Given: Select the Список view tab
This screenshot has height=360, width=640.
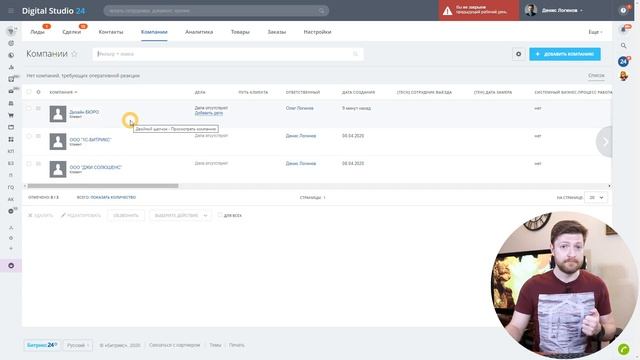Looking at the screenshot, I should point(596,76).
